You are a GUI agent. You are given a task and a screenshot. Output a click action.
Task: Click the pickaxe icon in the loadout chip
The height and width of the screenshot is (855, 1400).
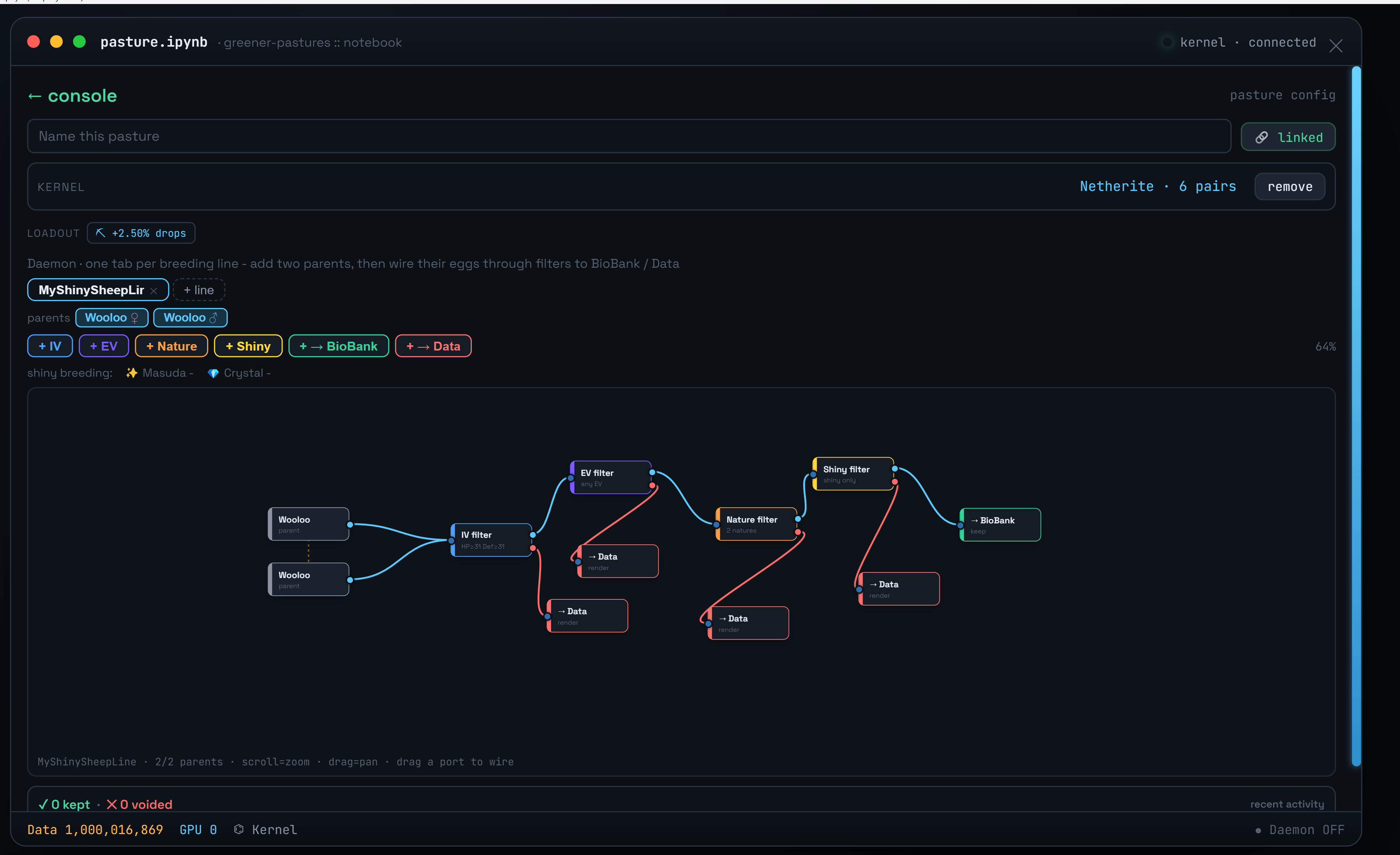coord(100,233)
